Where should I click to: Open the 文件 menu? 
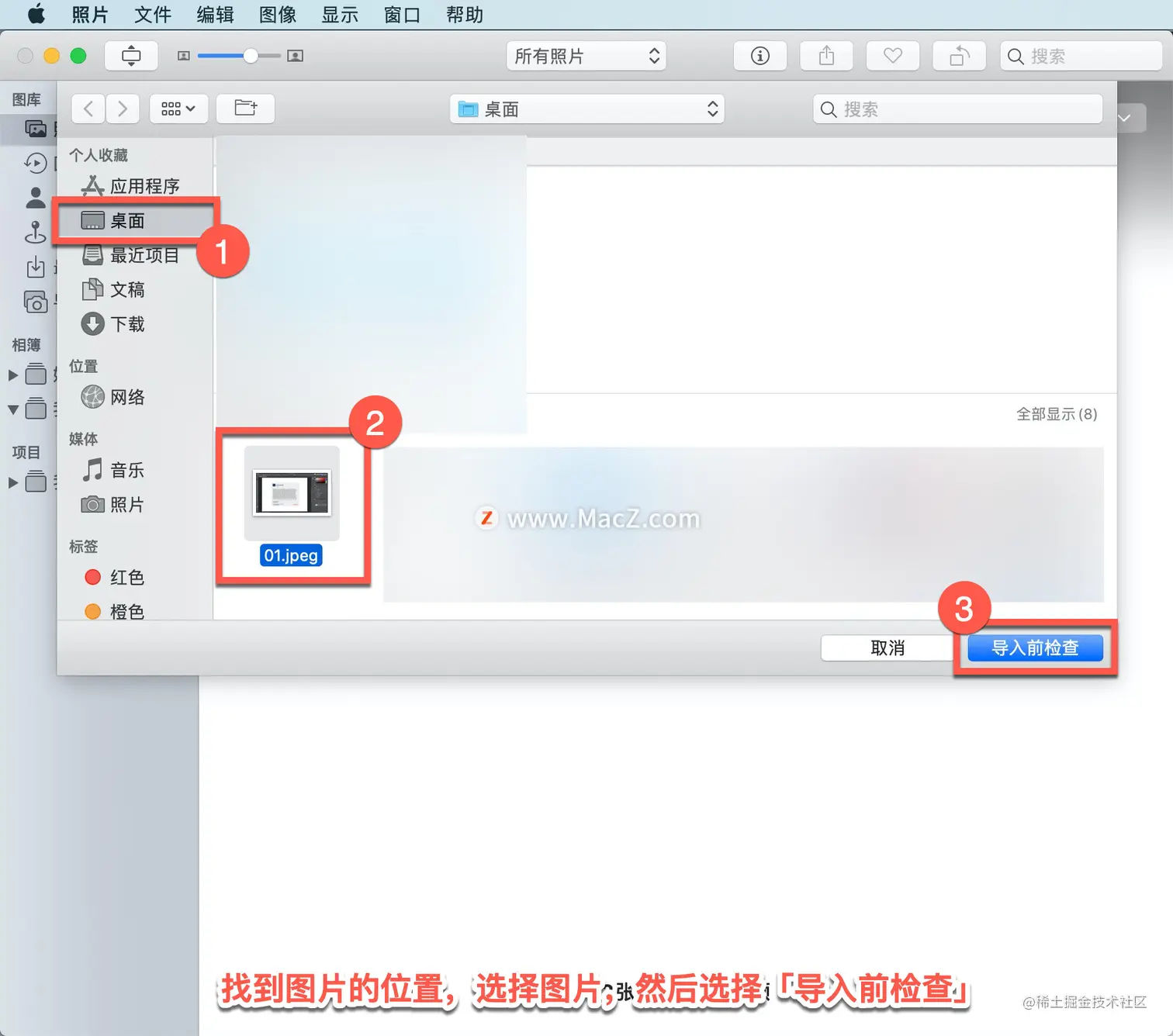[153, 15]
